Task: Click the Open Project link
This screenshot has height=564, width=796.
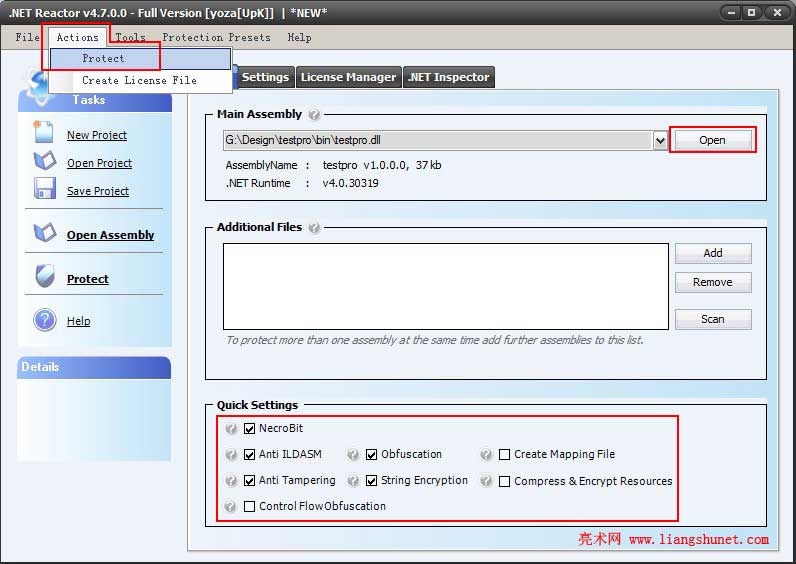Action: [x=100, y=163]
